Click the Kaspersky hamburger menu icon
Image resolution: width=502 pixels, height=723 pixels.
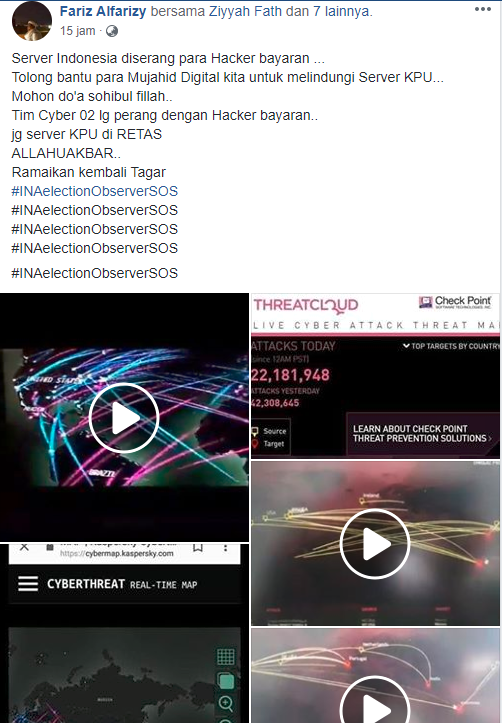[28, 584]
